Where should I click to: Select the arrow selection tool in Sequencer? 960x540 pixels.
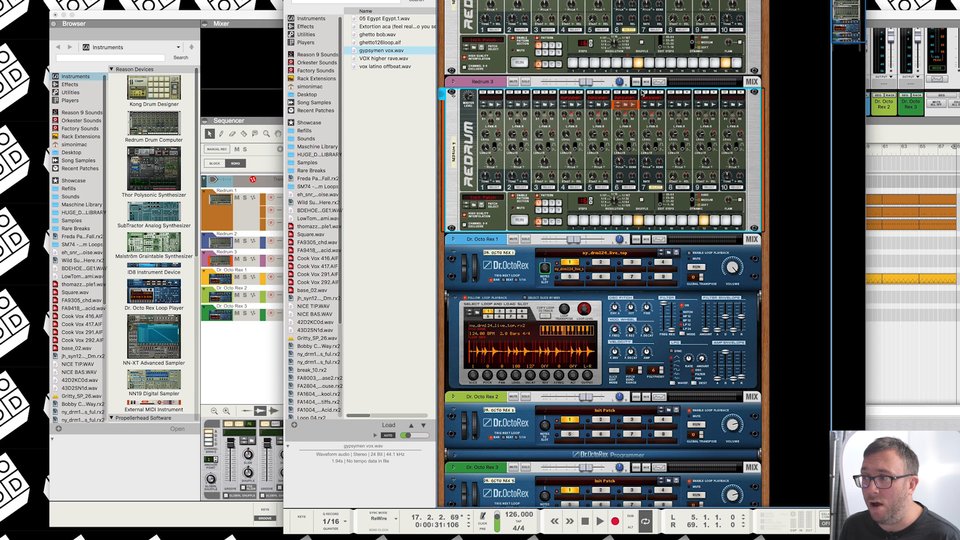209,133
